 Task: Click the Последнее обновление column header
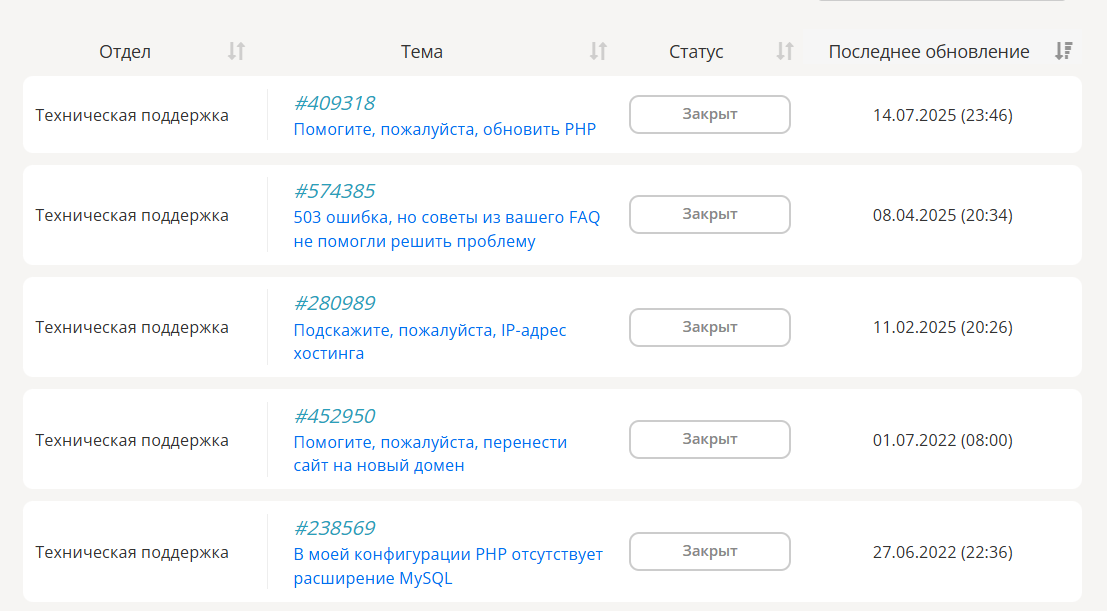(x=928, y=51)
